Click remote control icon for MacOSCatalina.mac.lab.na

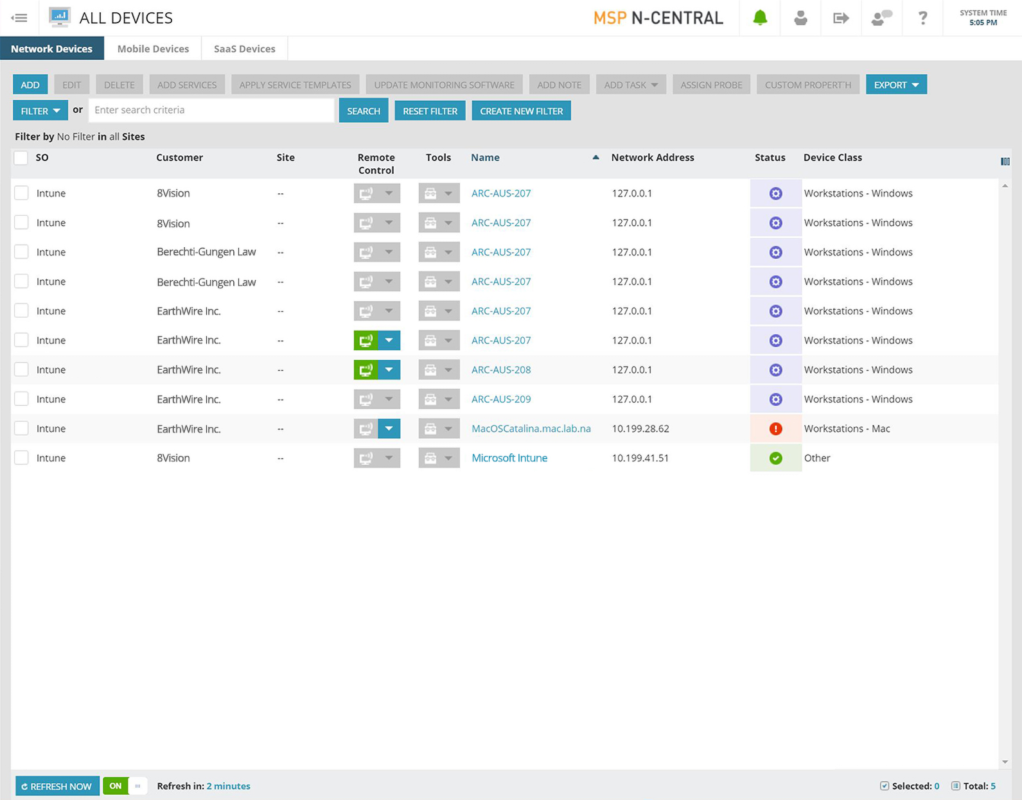[x=366, y=428]
